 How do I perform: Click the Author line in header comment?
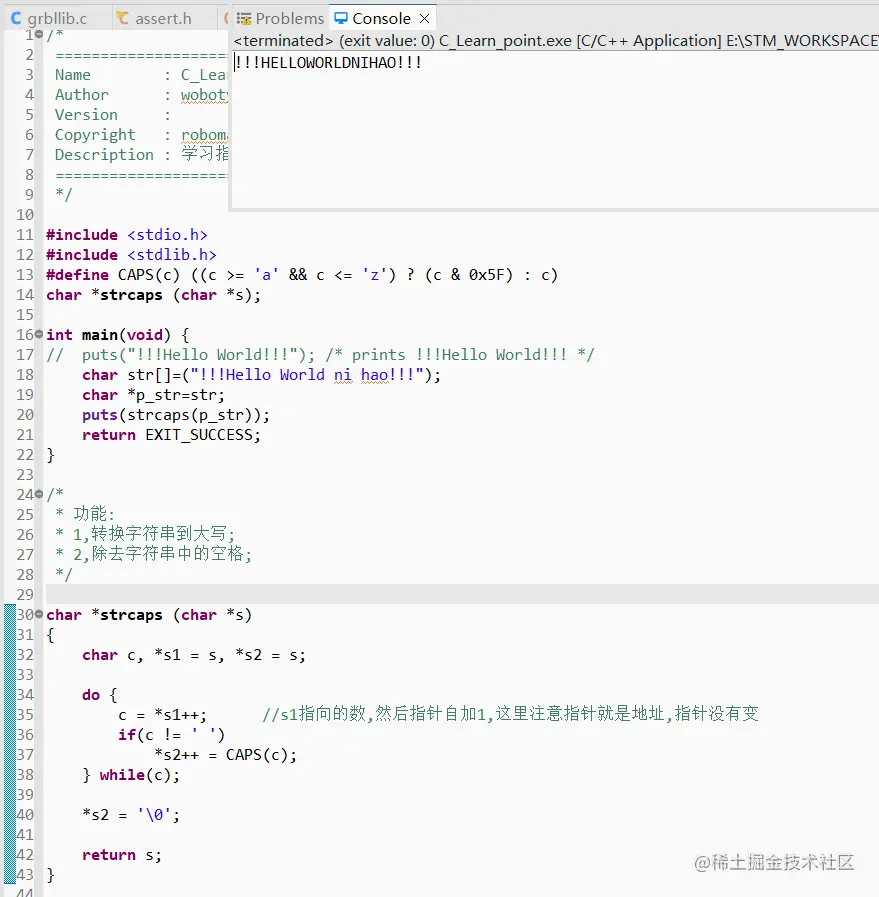pyautogui.click(x=141, y=95)
